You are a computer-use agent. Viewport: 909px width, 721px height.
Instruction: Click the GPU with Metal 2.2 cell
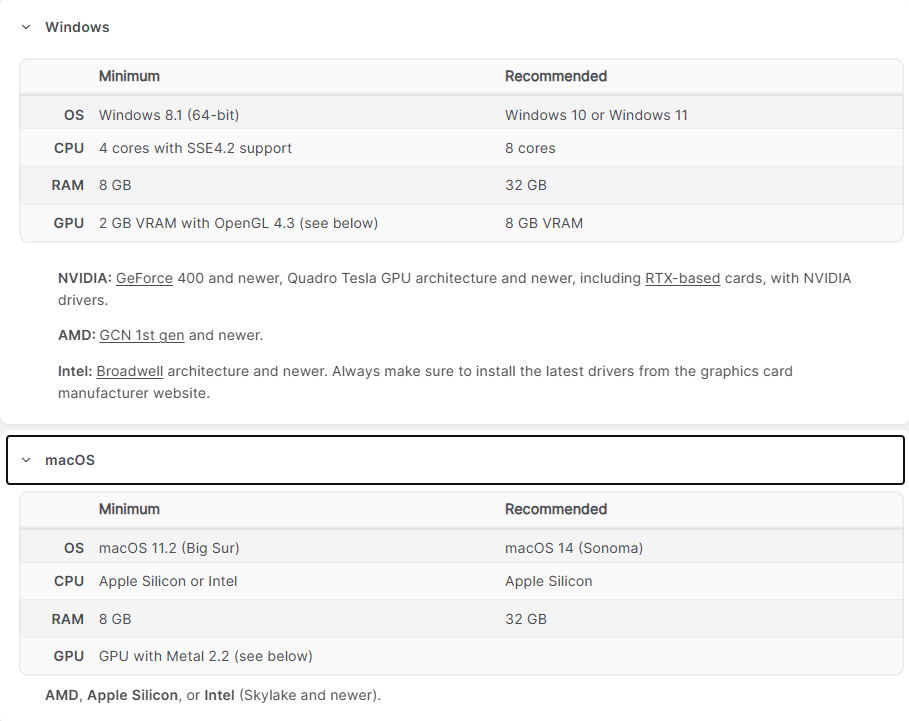coord(206,656)
